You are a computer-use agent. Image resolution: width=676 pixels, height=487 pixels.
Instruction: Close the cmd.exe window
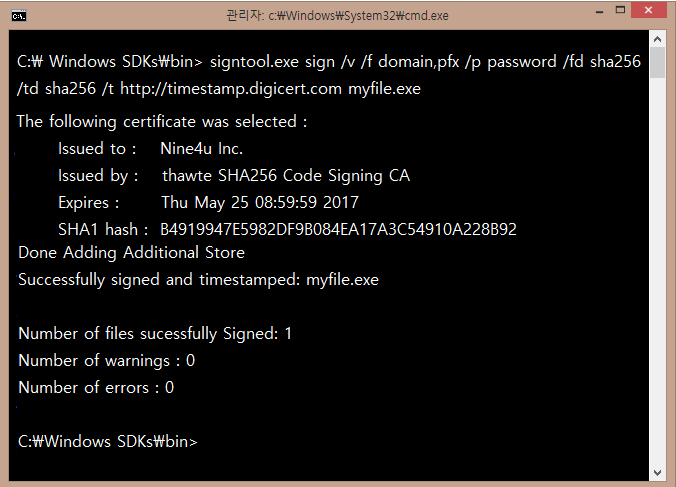click(x=648, y=10)
